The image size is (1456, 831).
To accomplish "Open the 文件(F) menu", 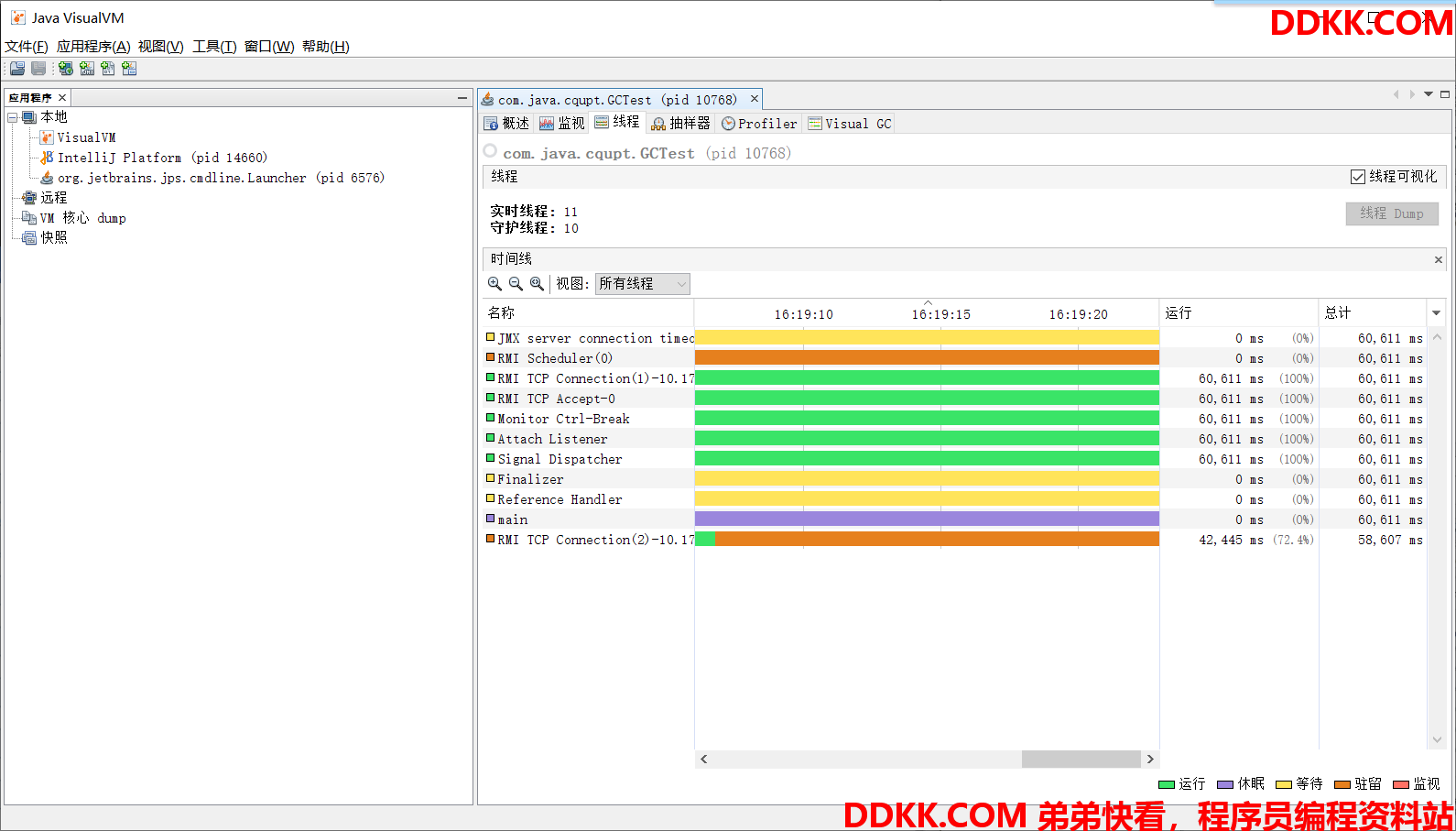I will [27, 47].
